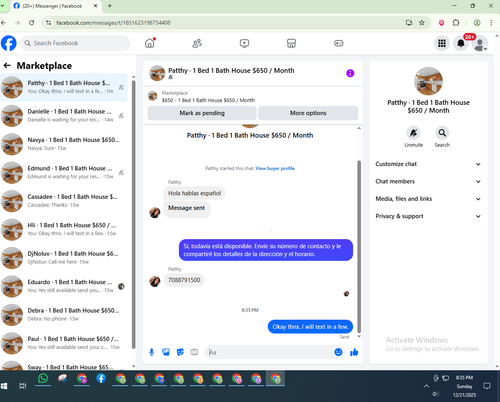Screen dimensions: 500x402
Task: Open the Navya conversation
Action: [x=63, y=144]
